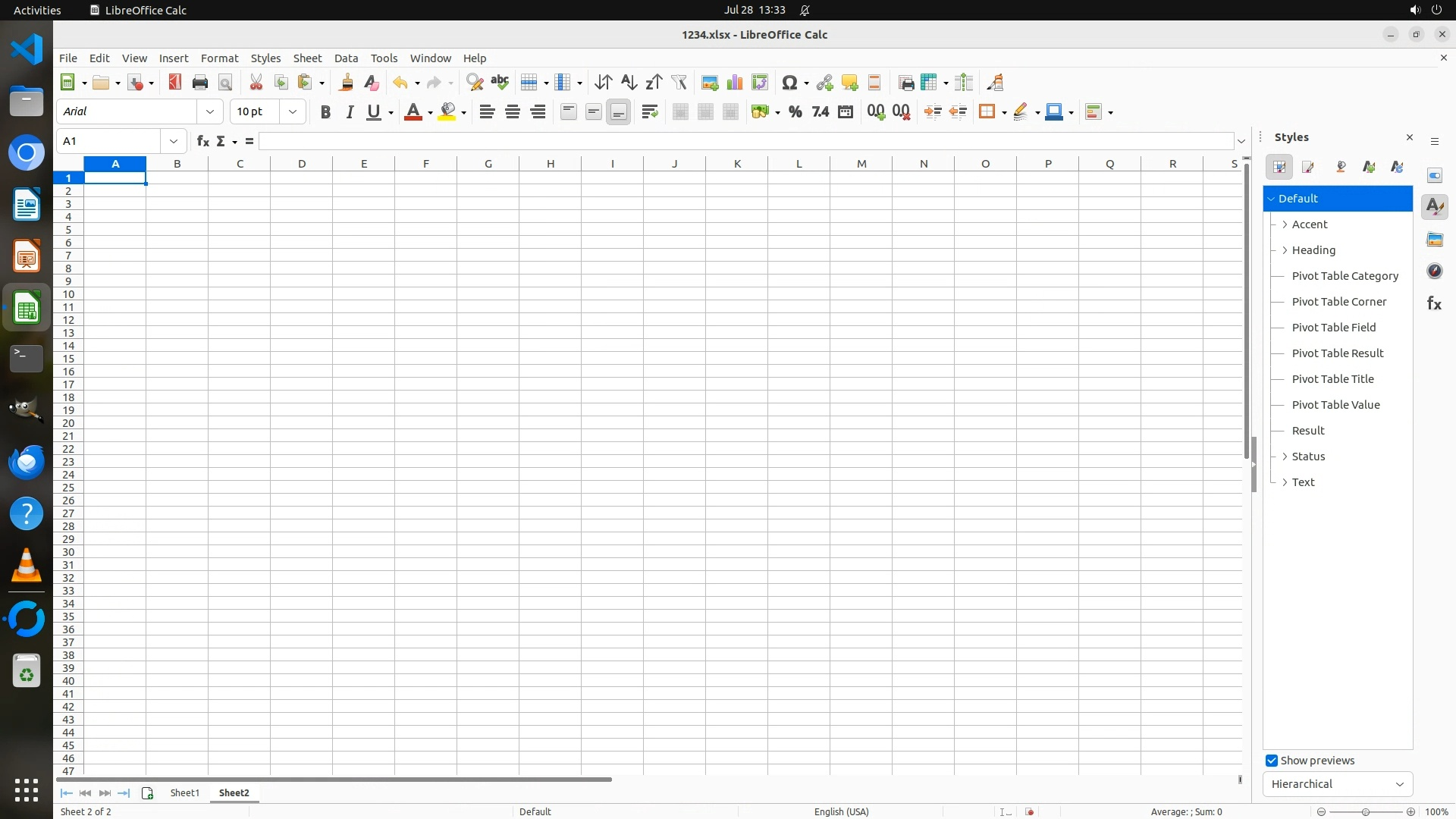
Task: Toggle Bold formatting
Action: coord(325,112)
